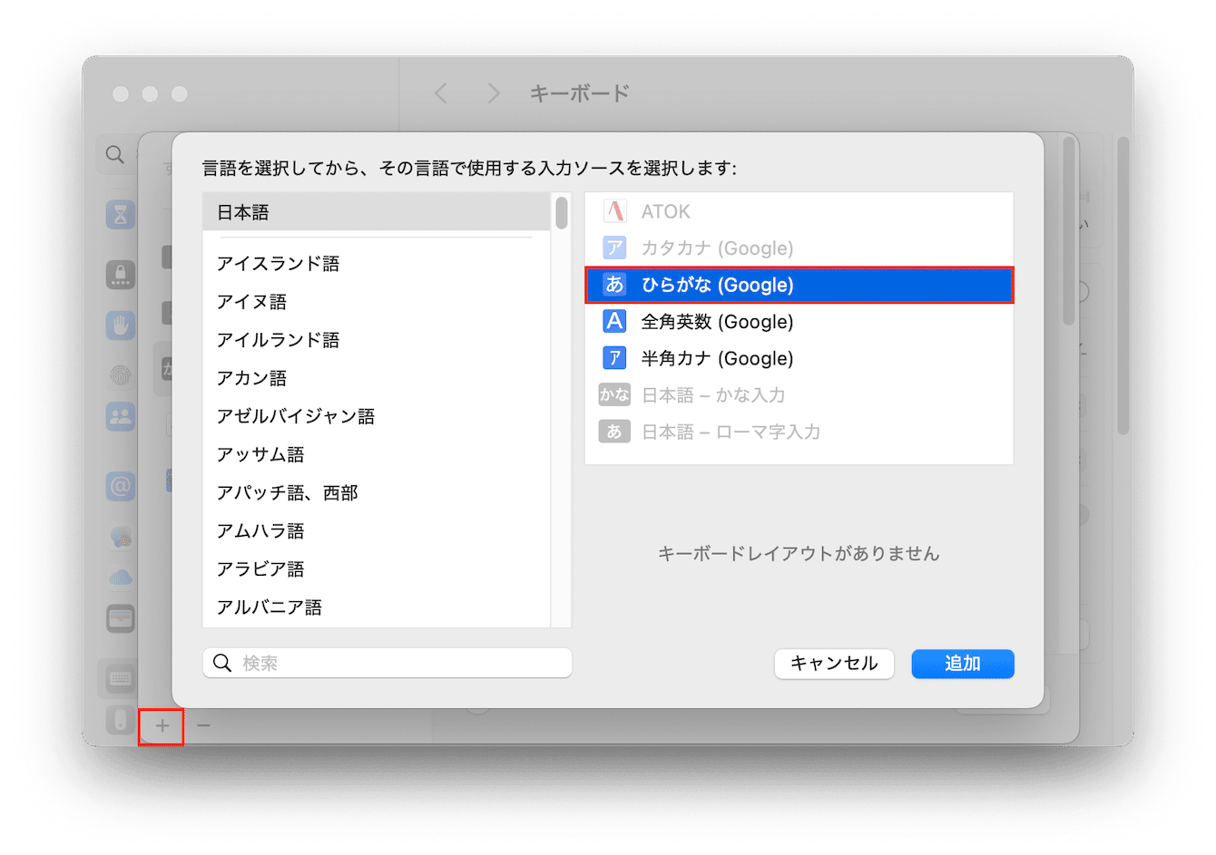Click the カタカナ (Google) input source icon
1216x855 pixels.
click(614, 248)
